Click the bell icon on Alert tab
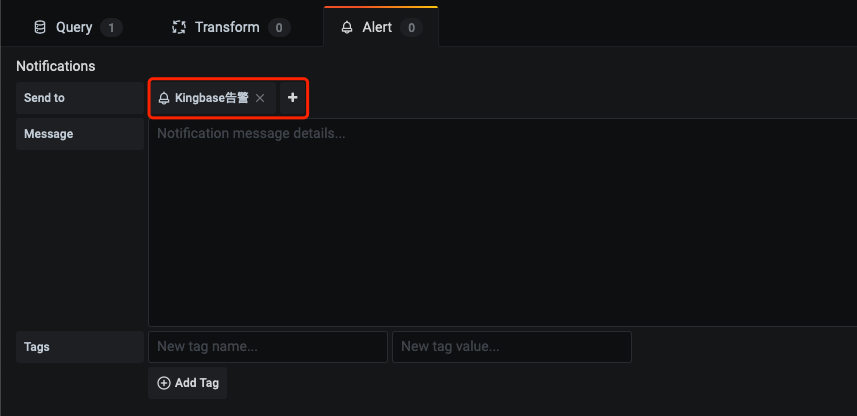This screenshot has width=857, height=416. 347,27
